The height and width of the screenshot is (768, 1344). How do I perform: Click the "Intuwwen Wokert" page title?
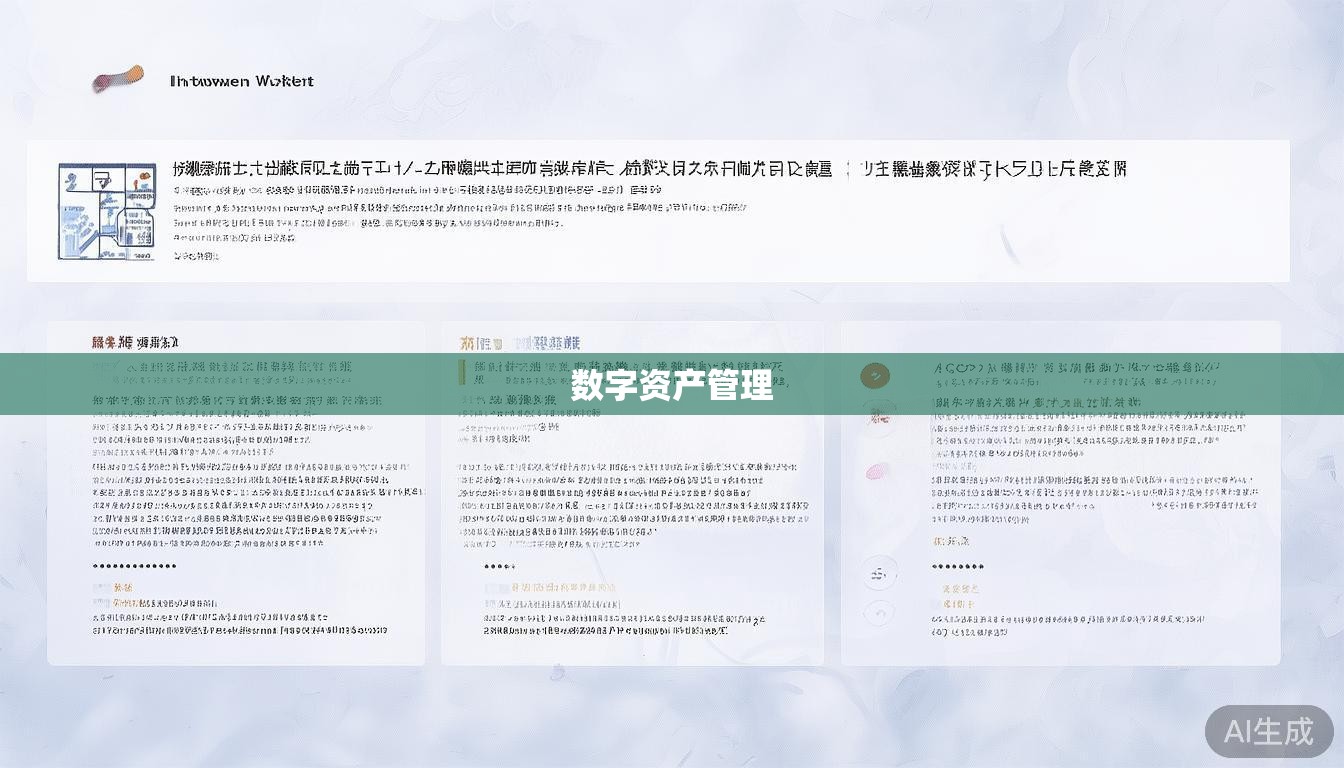(x=242, y=81)
